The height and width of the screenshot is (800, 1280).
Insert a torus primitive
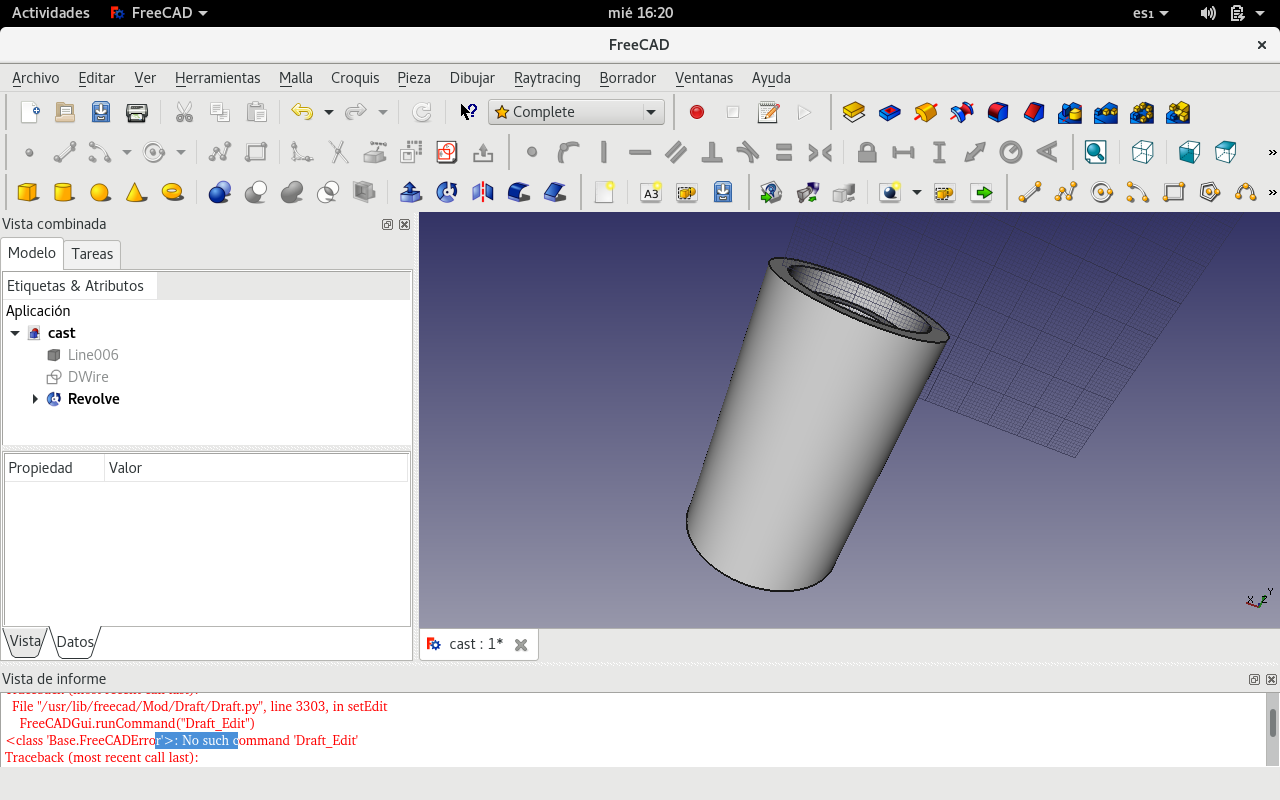pyautogui.click(x=172, y=192)
